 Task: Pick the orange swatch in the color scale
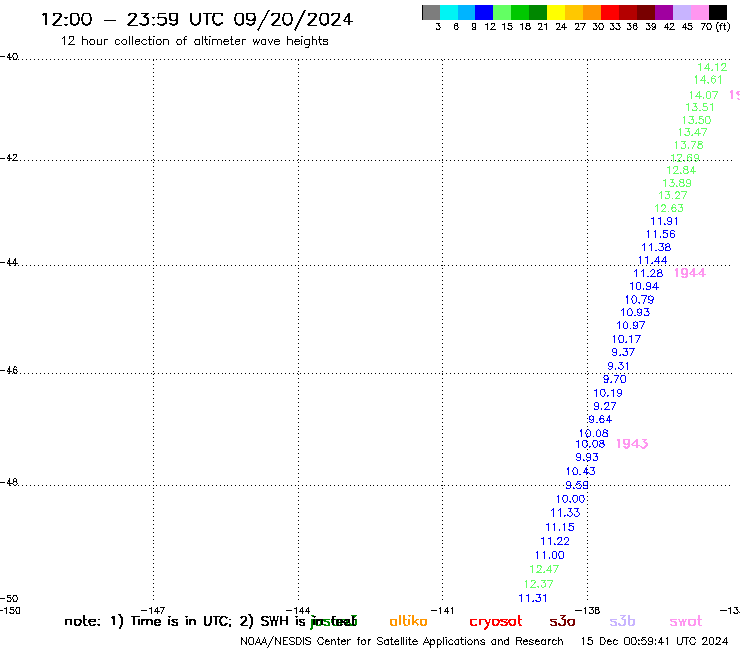592,12
